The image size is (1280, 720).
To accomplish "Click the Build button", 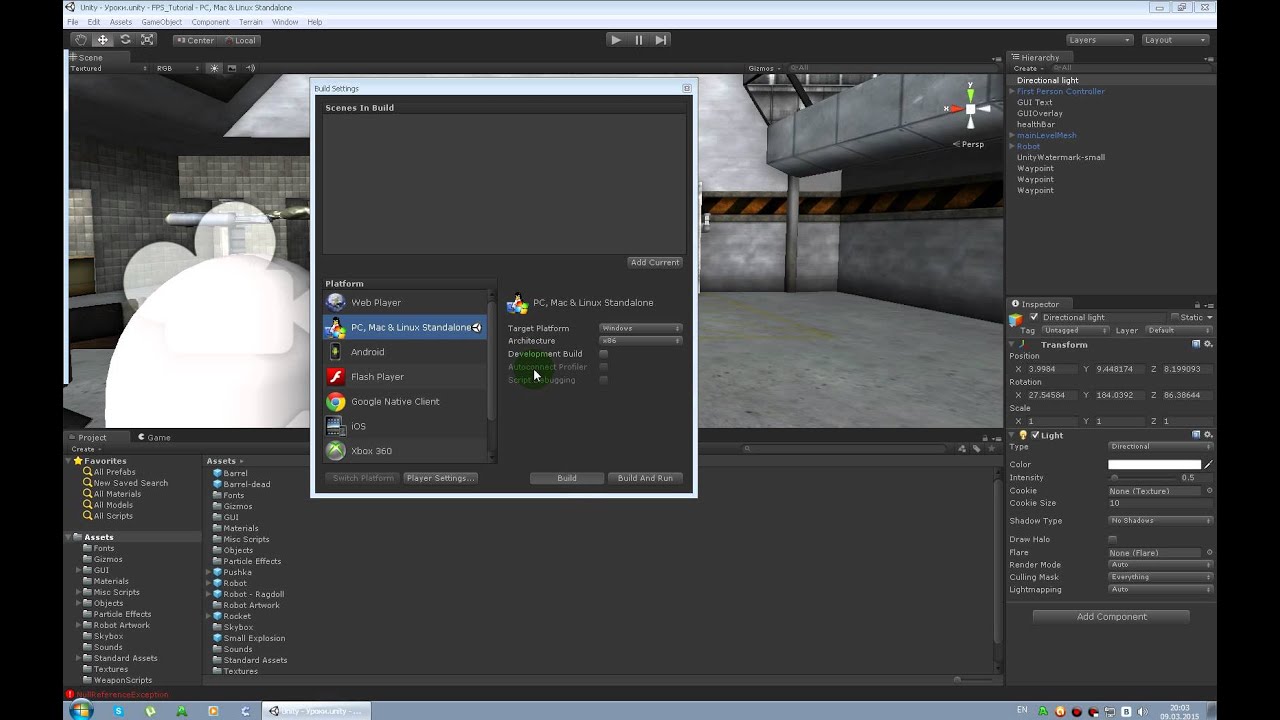I will 567,478.
